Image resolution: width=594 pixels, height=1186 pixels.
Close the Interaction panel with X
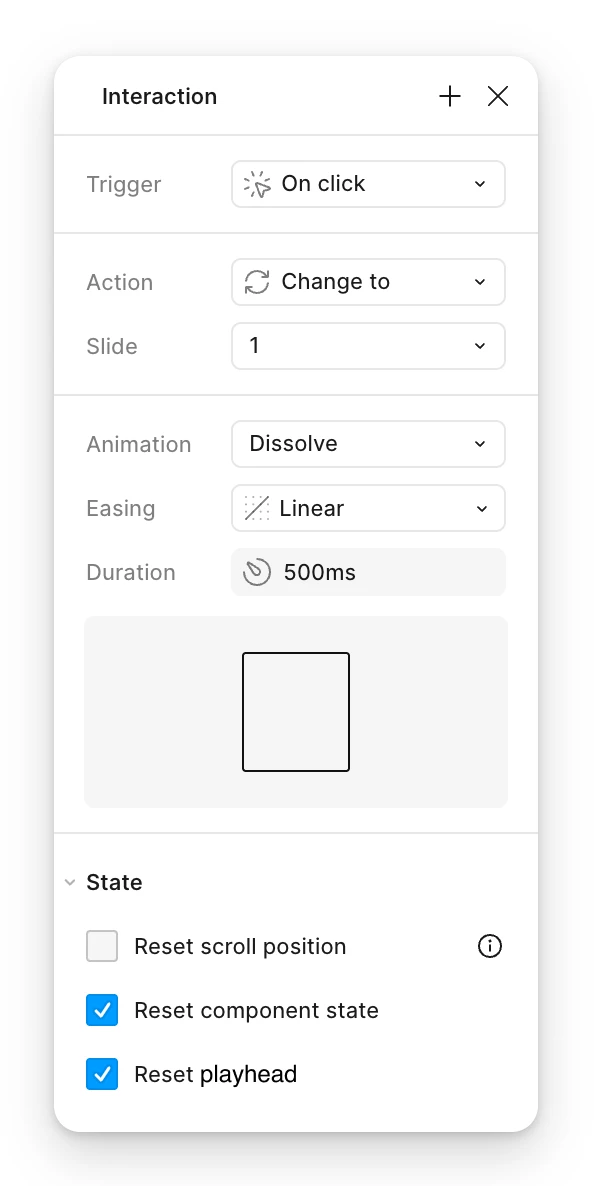coord(498,96)
